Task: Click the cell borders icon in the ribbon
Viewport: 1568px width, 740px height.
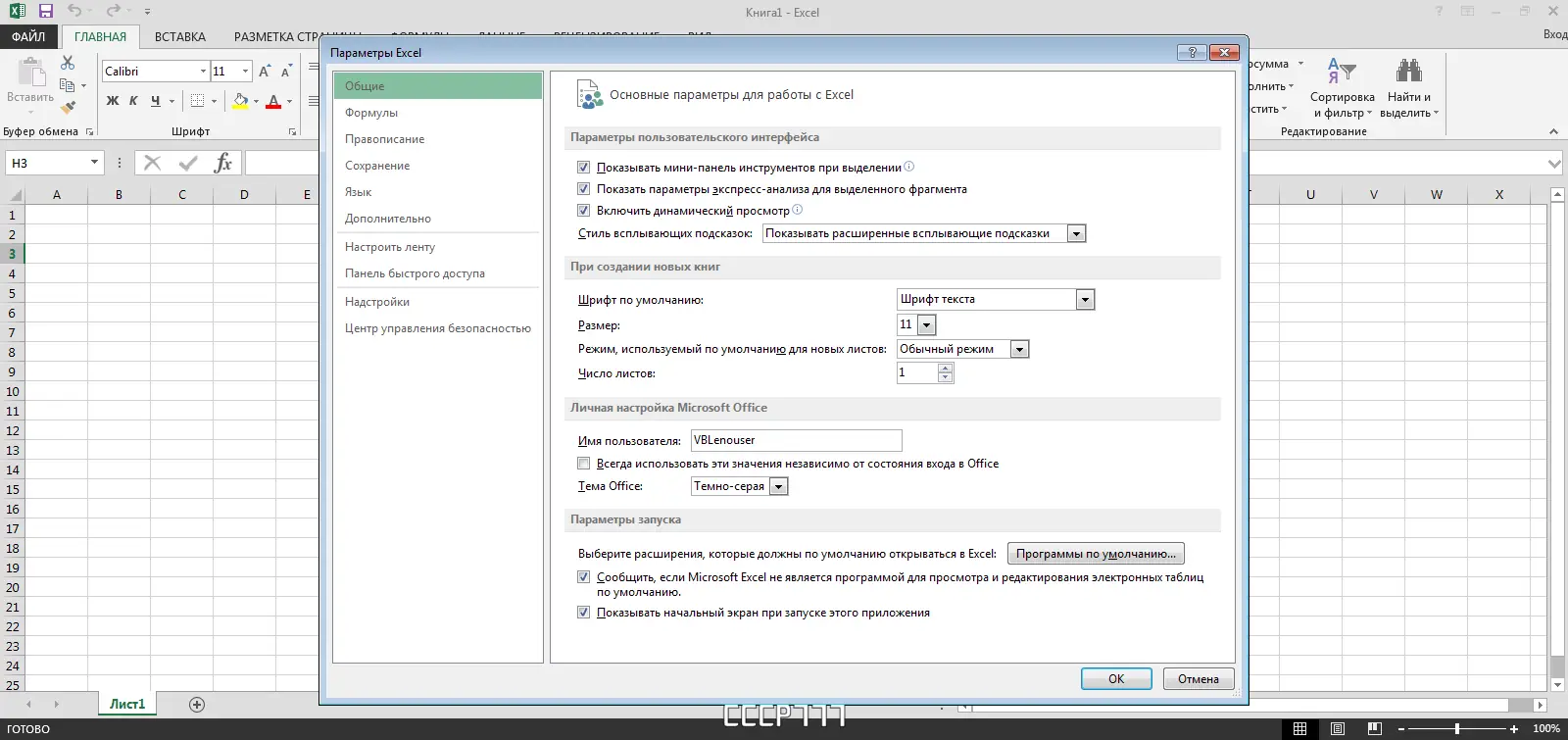Action: pos(197,101)
